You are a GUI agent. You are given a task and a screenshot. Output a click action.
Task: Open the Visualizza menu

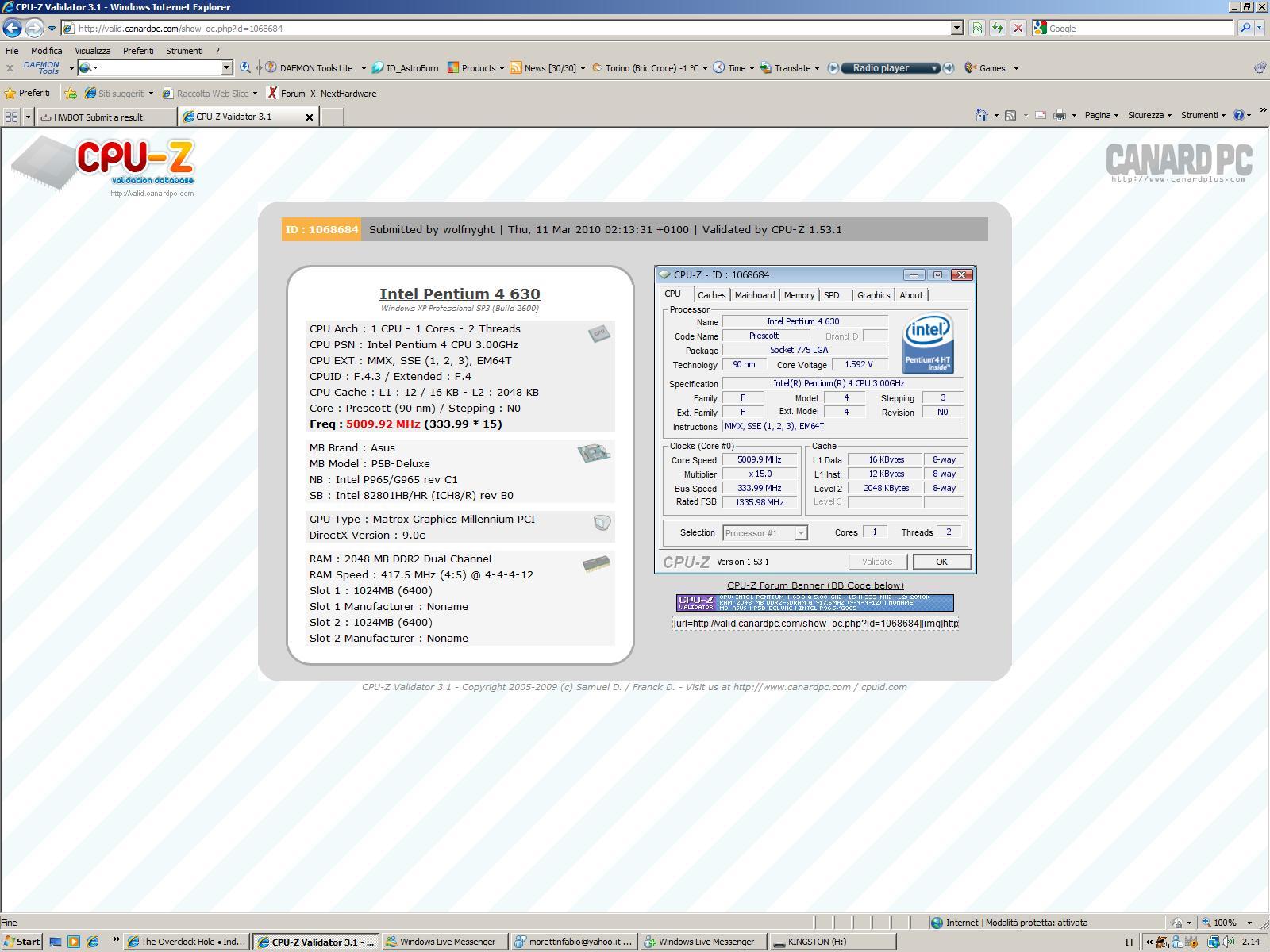pyautogui.click(x=93, y=50)
